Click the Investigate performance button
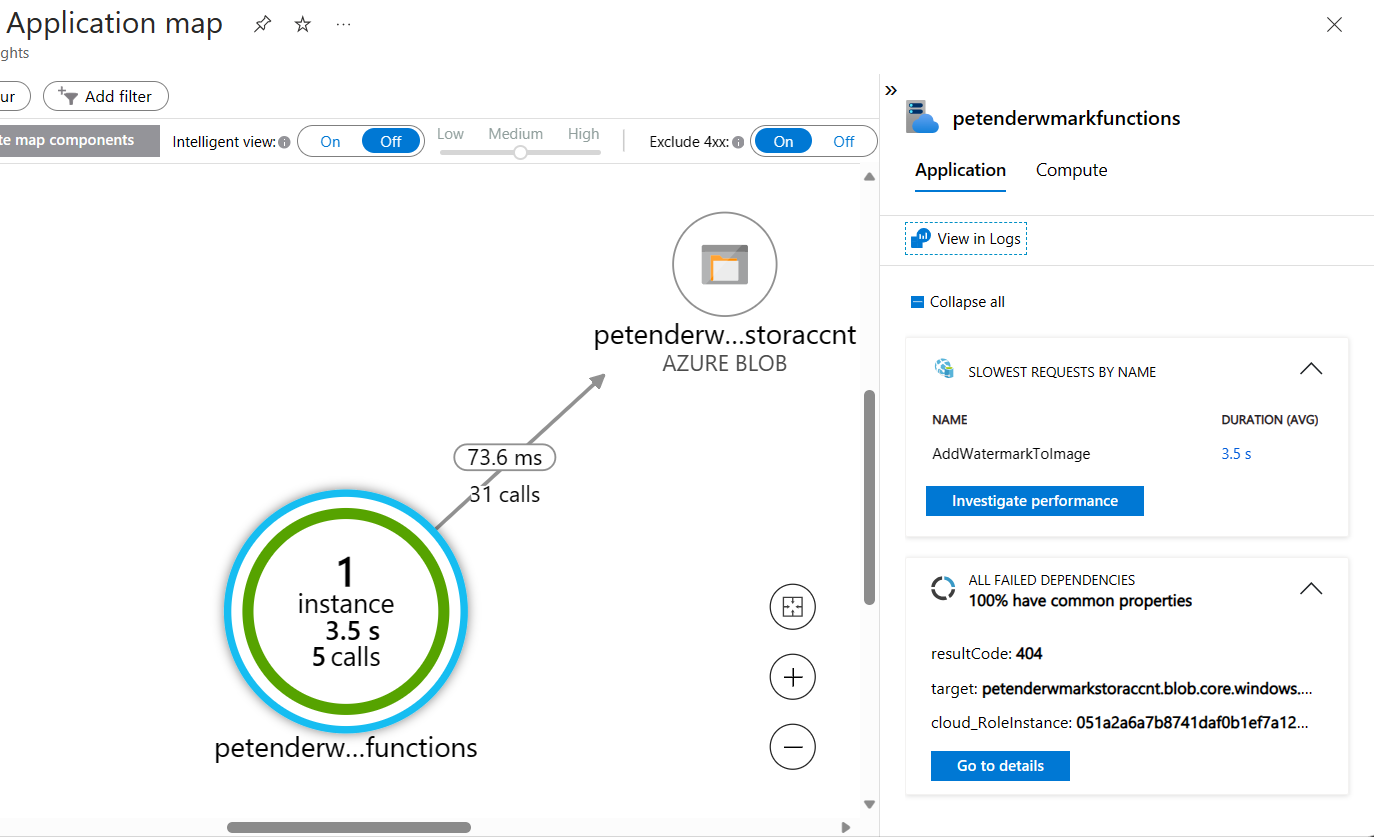This screenshot has height=837, width=1374. click(1035, 501)
